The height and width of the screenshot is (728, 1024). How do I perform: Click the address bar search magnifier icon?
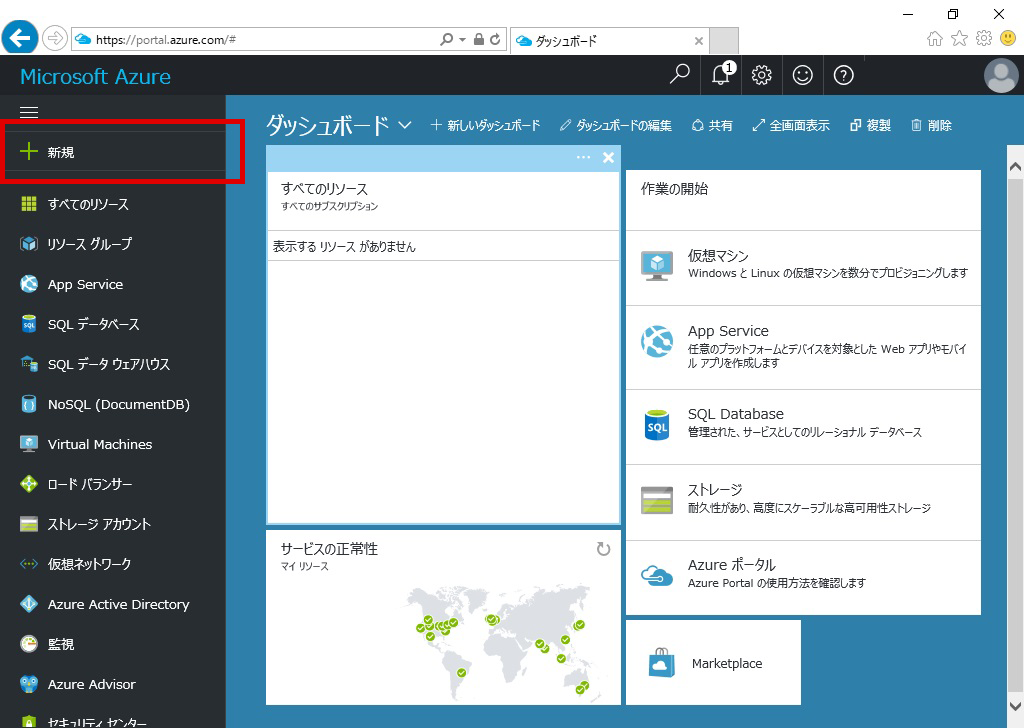[447, 39]
